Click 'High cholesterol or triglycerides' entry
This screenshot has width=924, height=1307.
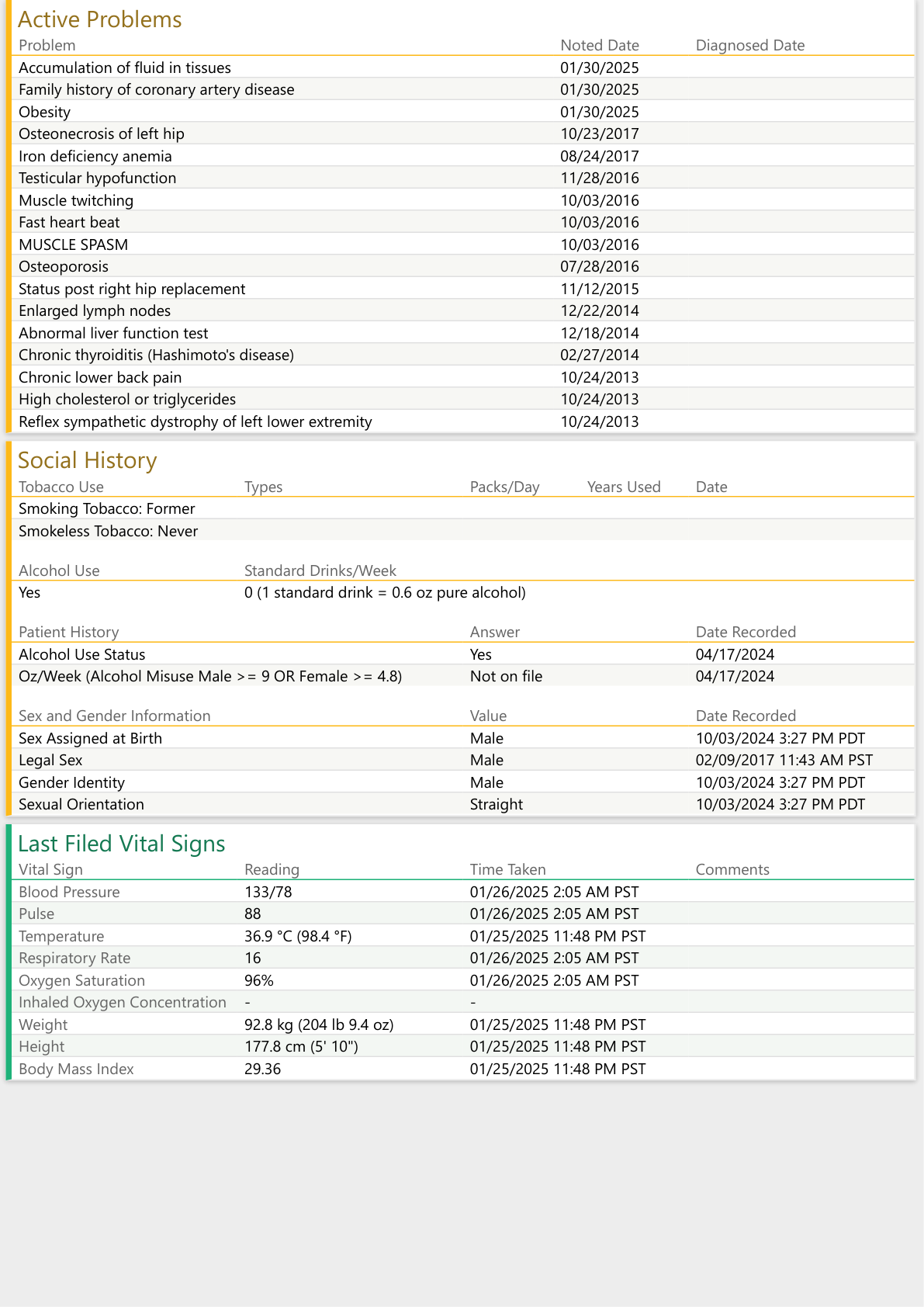pyautogui.click(x=127, y=399)
